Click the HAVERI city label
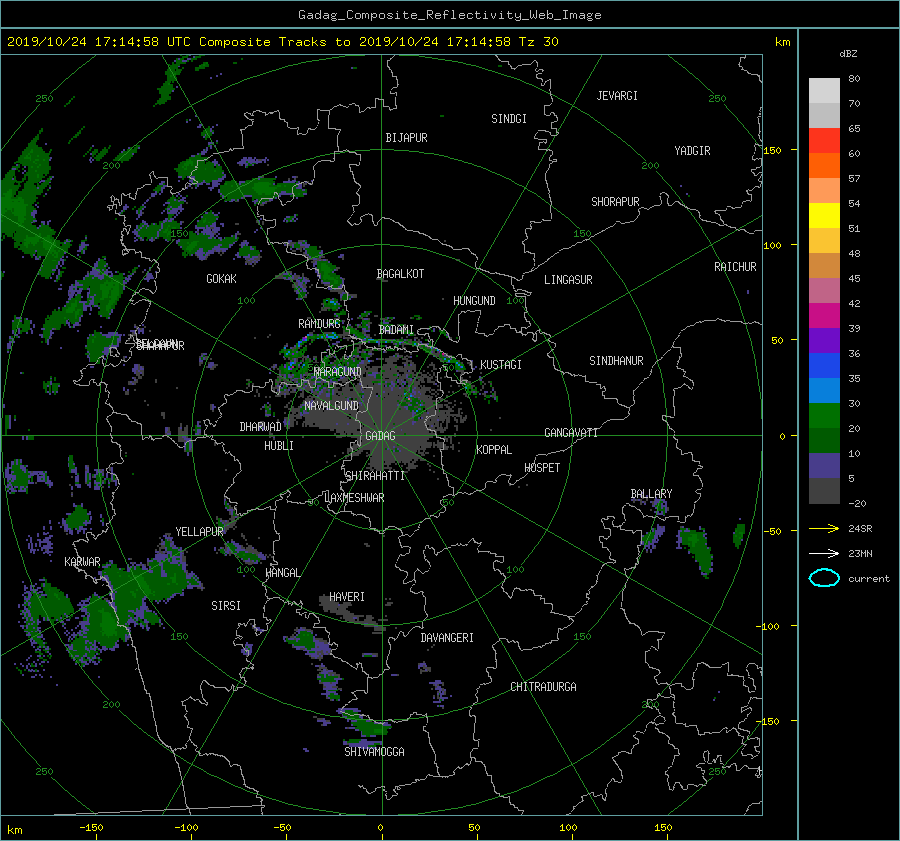The image size is (900, 841). pos(347,597)
